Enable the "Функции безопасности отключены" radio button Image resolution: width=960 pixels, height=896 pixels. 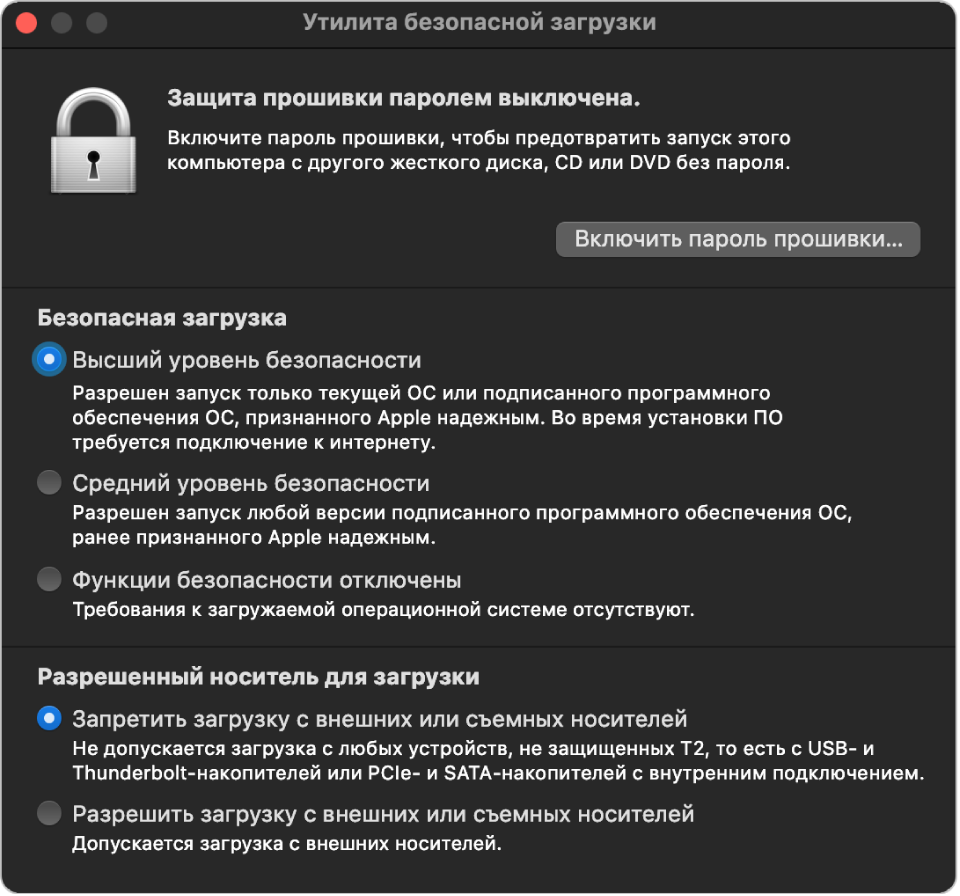coord(48,580)
